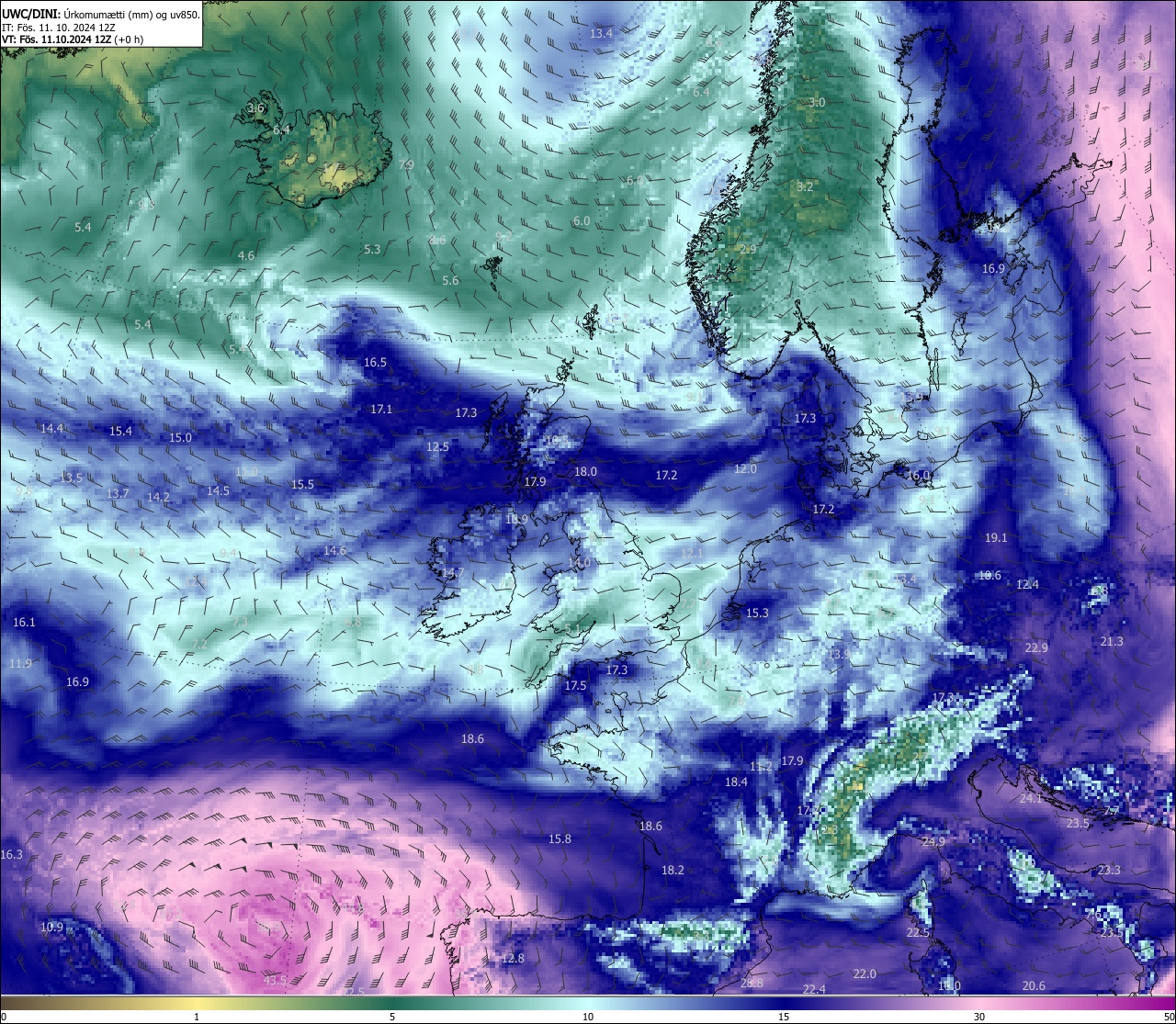
Task: Click the 24.1 value on the map
Action: pyautogui.click(x=1032, y=798)
